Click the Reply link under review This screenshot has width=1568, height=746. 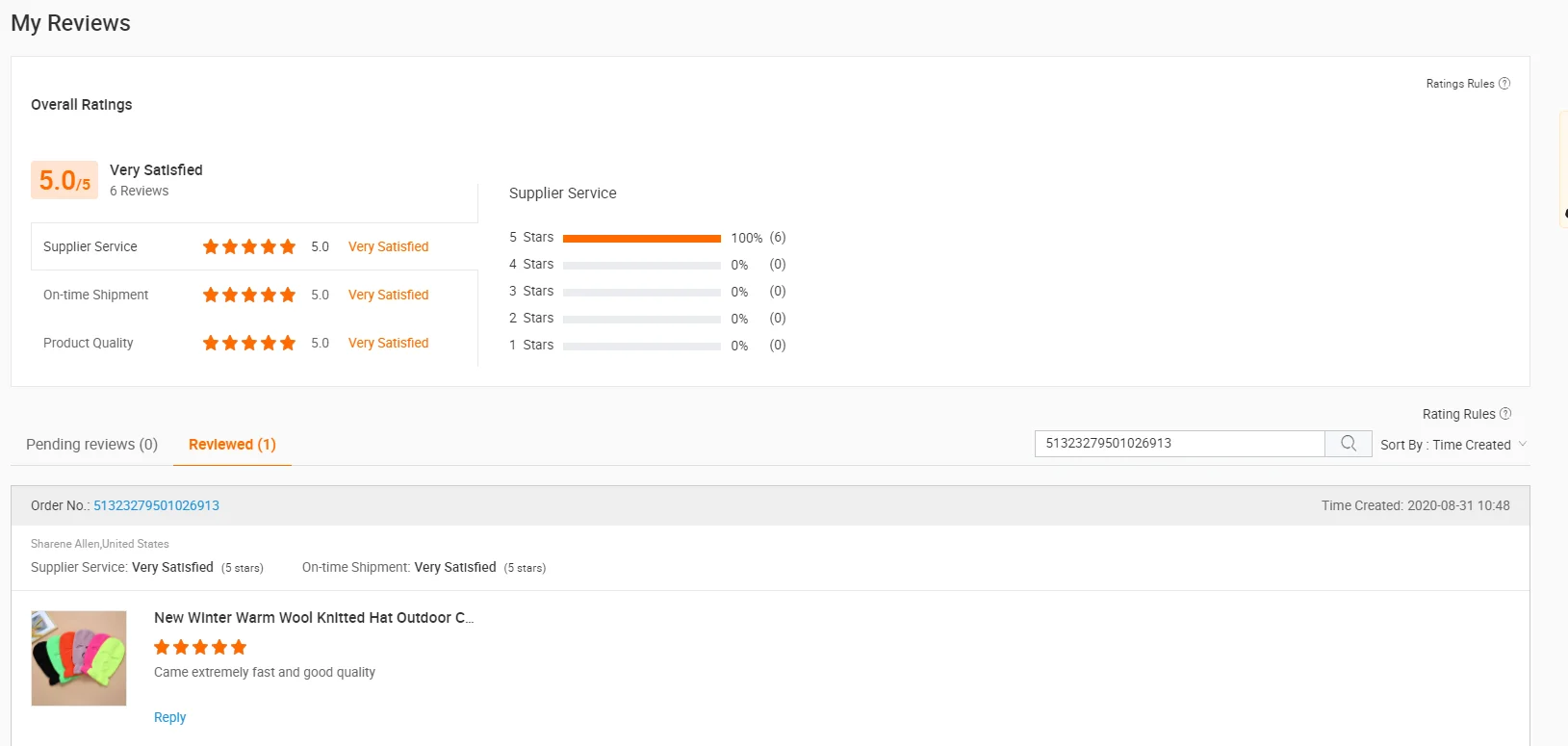tap(169, 717)
